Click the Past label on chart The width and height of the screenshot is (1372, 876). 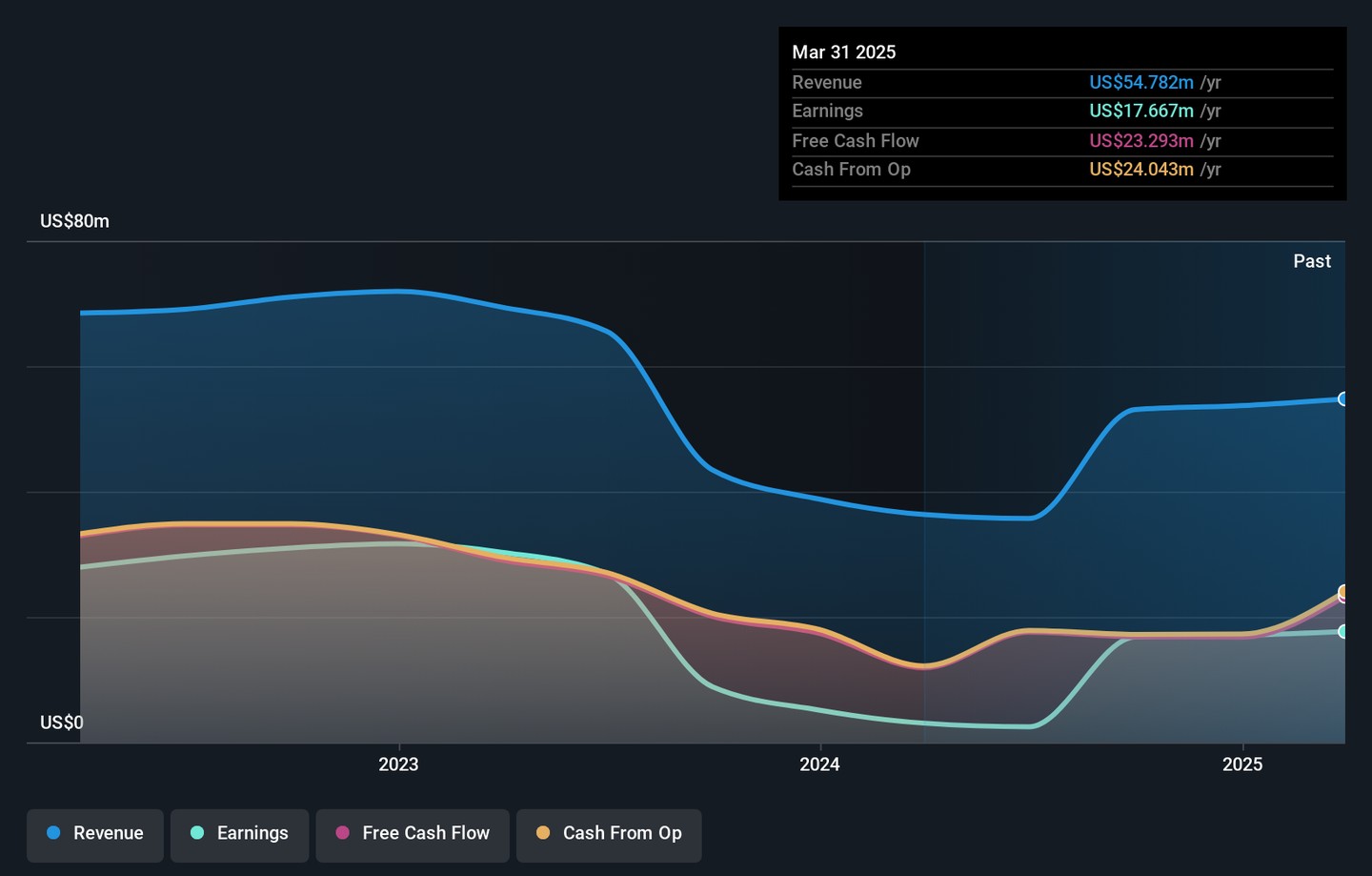[1311, 261]
